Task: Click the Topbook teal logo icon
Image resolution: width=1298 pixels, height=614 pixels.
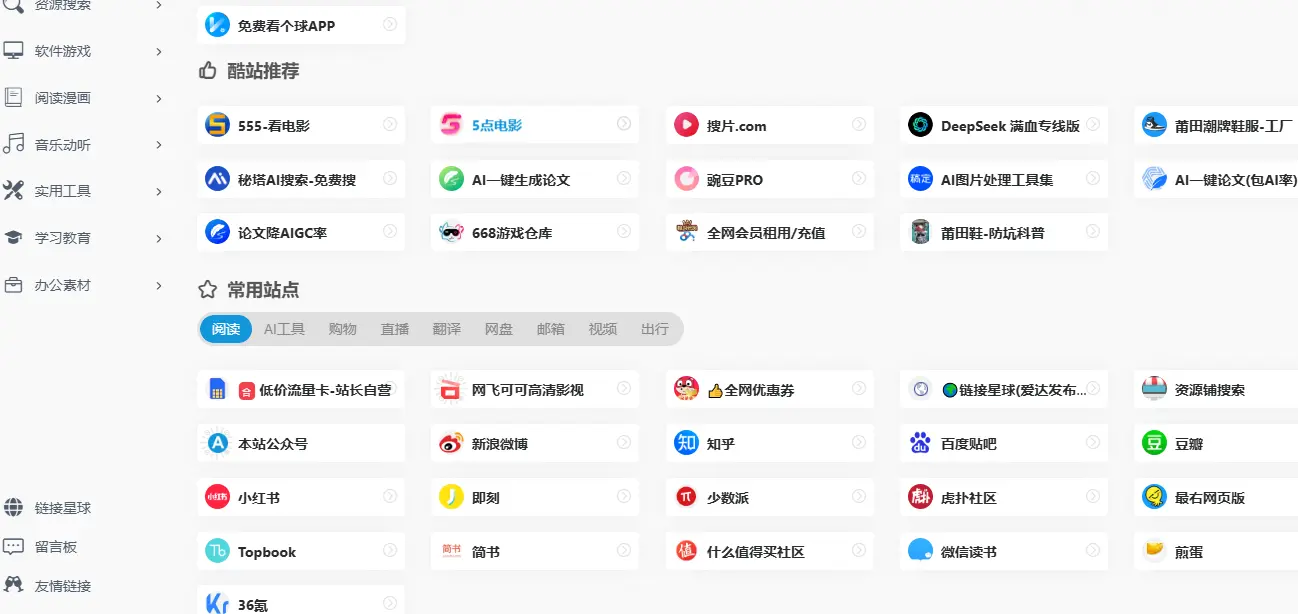Action: click(x=217, y=551)
